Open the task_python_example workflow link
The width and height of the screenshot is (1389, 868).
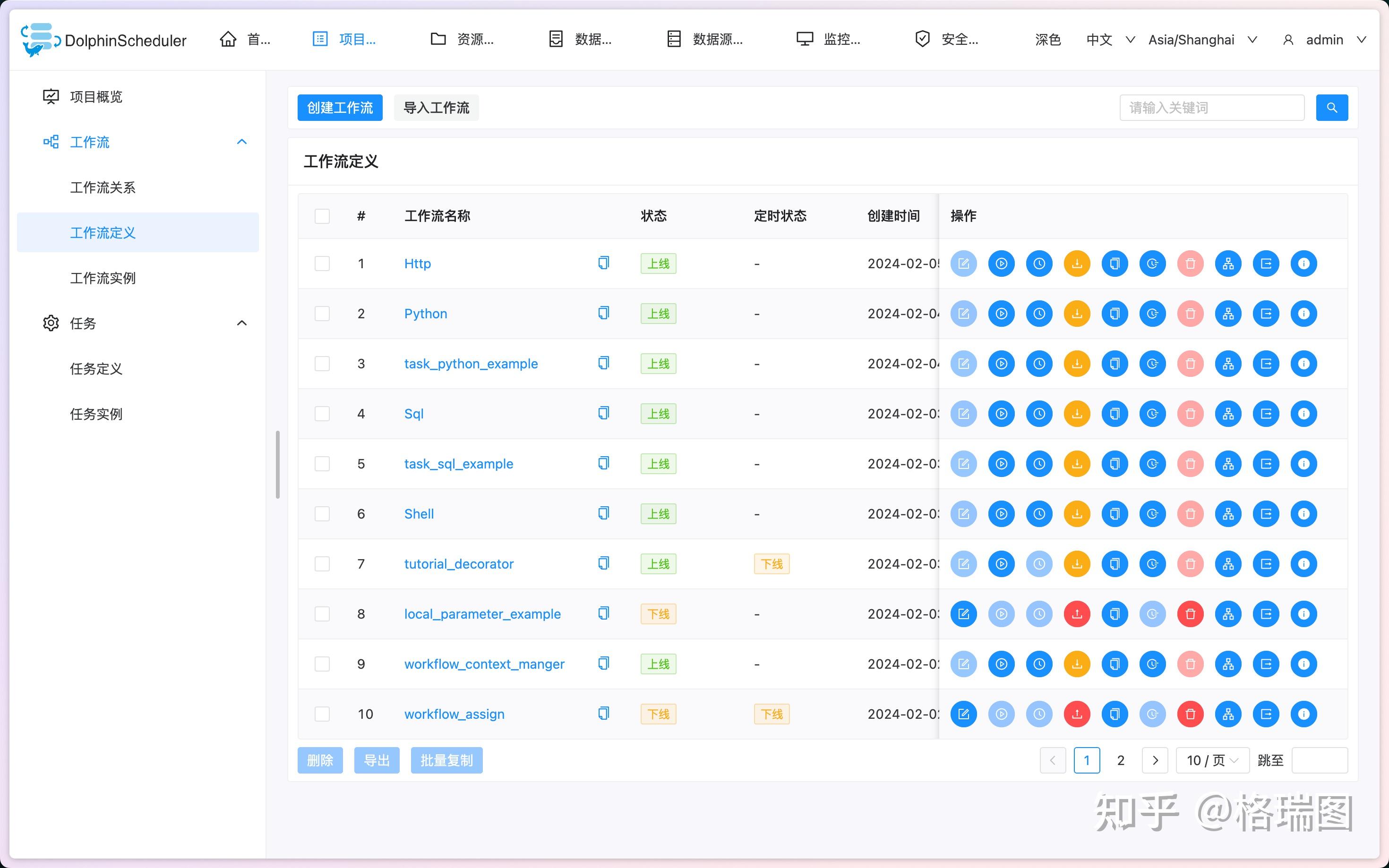(x=471, y=363)
